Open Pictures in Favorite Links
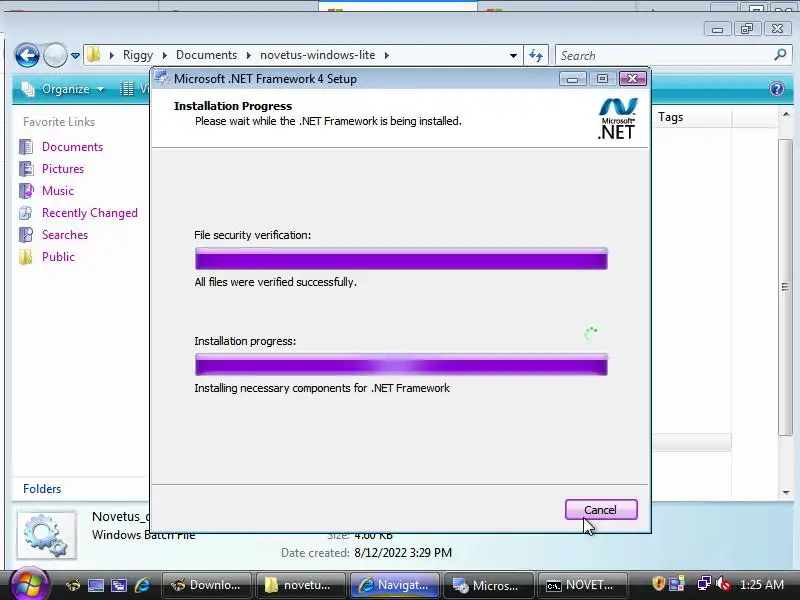 pyautogui.click(x=63, y=169)
